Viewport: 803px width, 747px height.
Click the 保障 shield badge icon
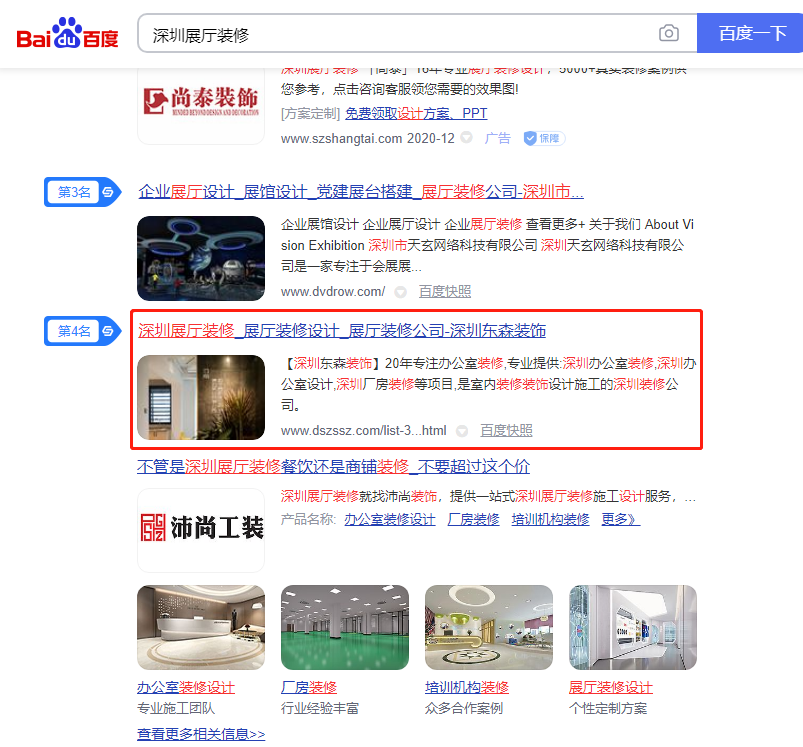(x=544, y=138)
